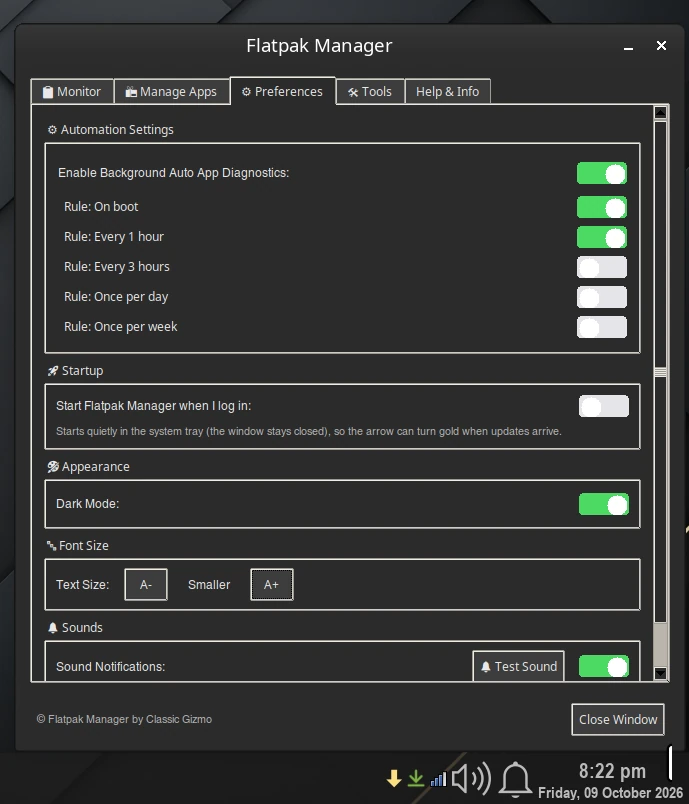Click the Startup section heading
The height and width of the screenshot is (804, 689).
coord(75,371)
